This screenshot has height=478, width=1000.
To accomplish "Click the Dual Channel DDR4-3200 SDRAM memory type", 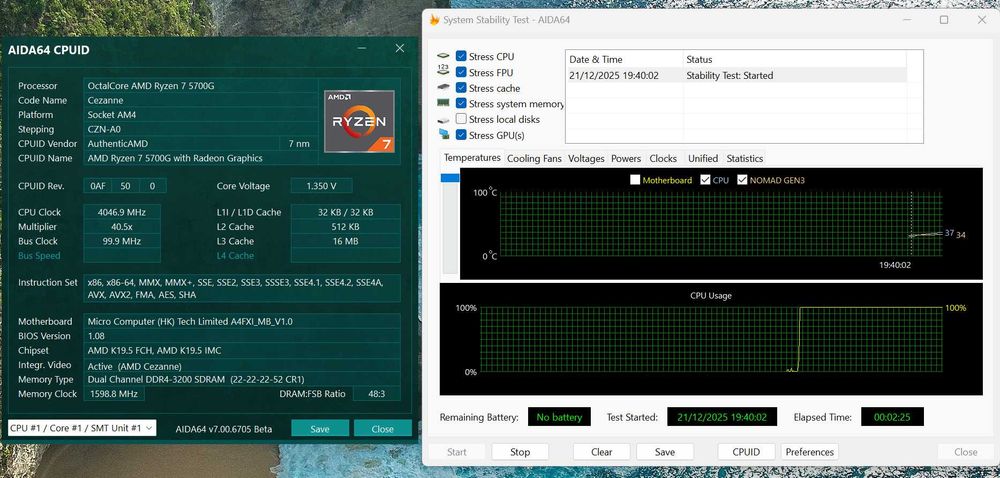I will 242,379.
